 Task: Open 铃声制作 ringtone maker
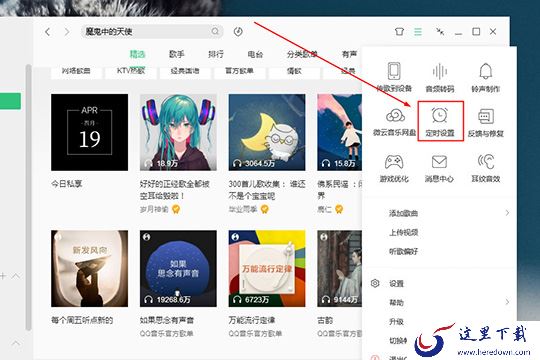click(x=486, y=77)
